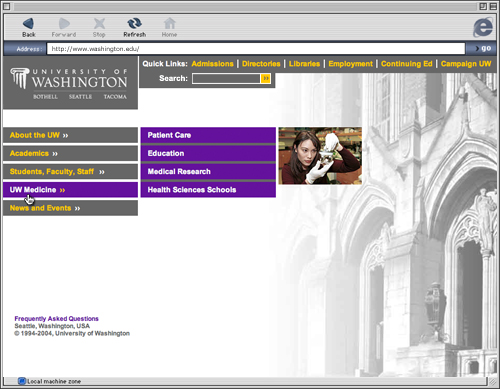Click the copyright 1994-2004 text

point(72,333)
